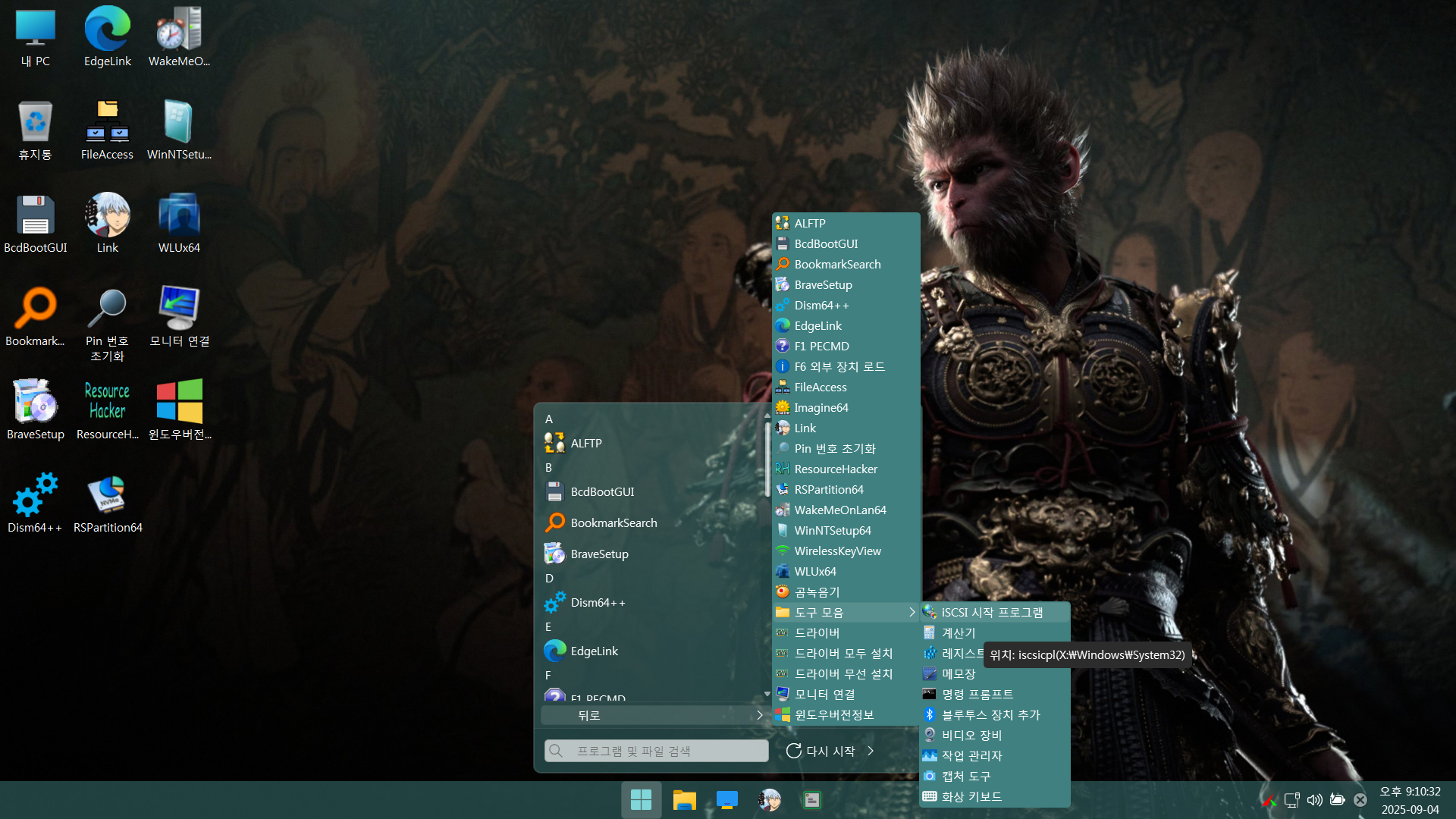Expand the 도구 모음 submenu arrow
The image size is (1456, 819).
coord(912,612)
